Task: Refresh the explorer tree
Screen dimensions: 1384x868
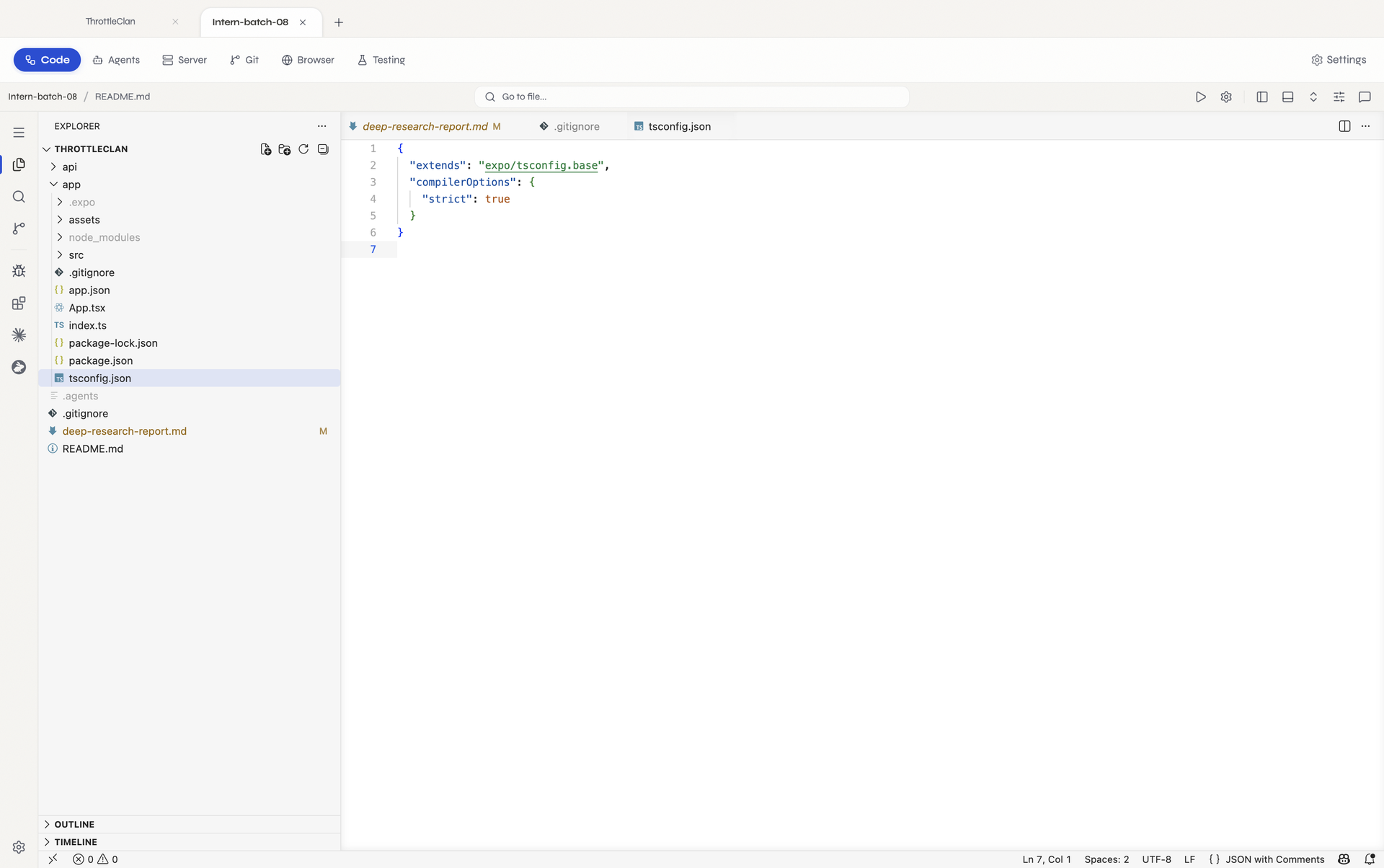Action: coord(303,149)
